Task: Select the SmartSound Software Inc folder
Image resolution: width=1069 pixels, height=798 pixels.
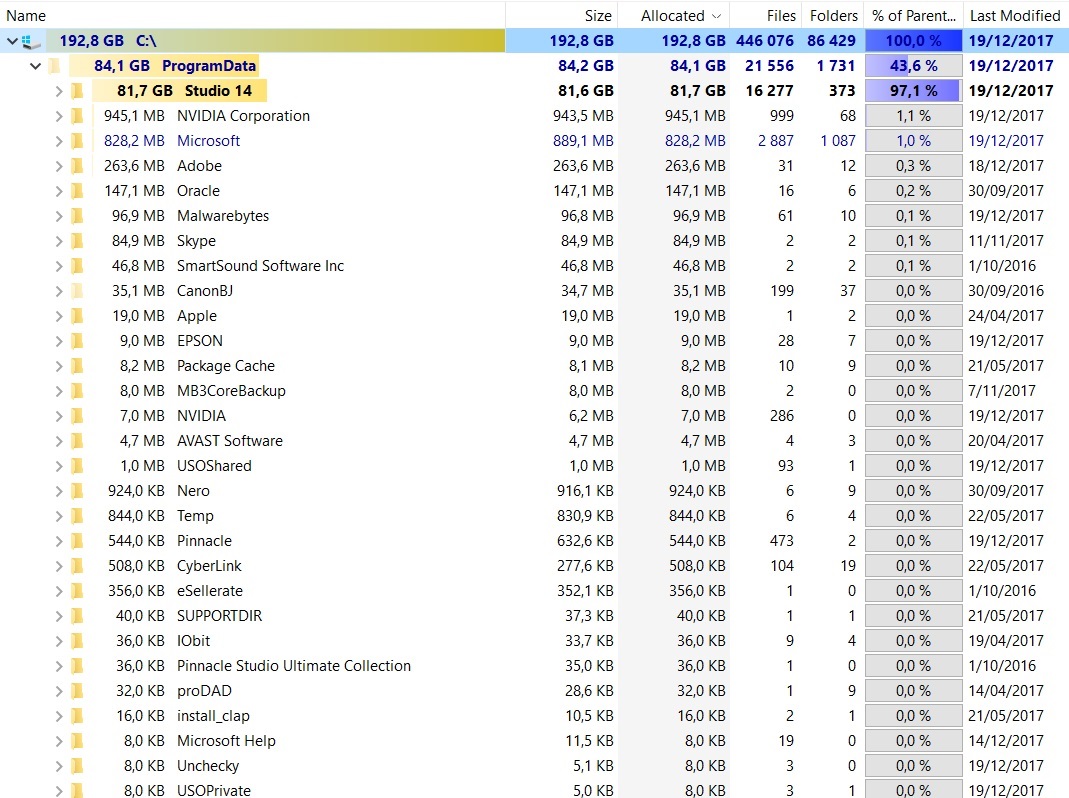Action: [260, 266]
